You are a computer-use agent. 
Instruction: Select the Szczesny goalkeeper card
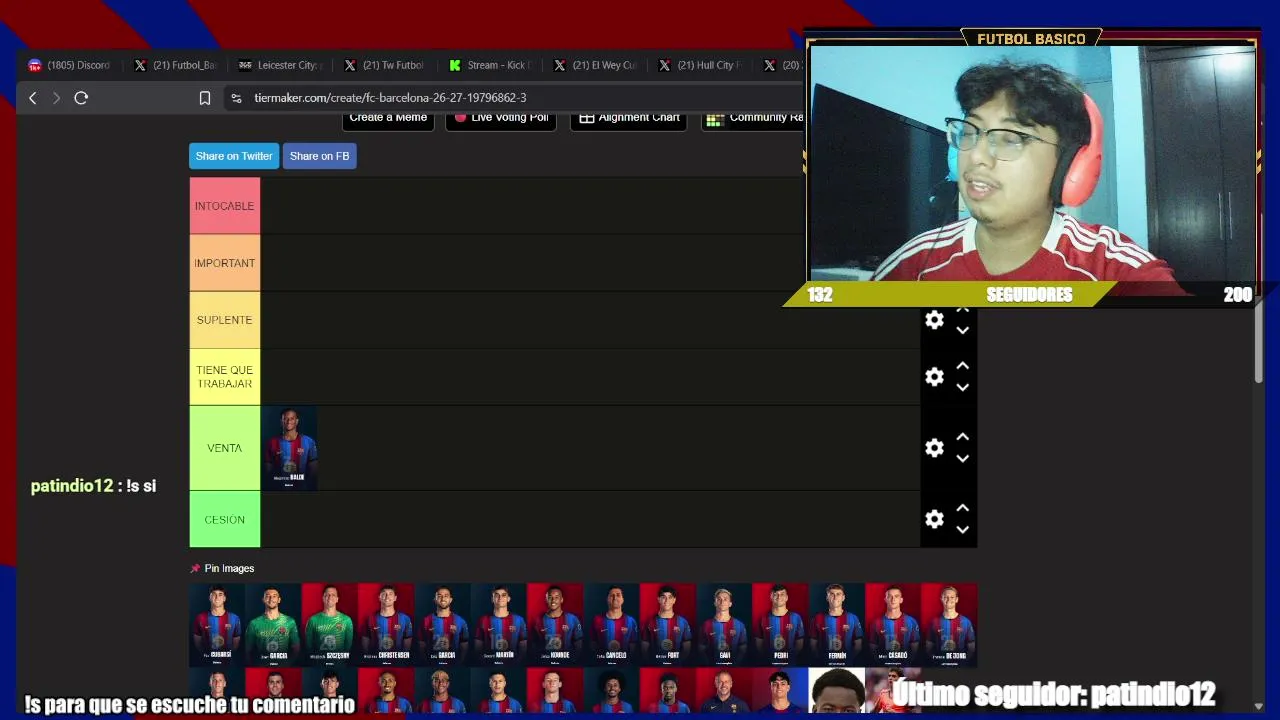pyautogui.click(x=329, y=625)
